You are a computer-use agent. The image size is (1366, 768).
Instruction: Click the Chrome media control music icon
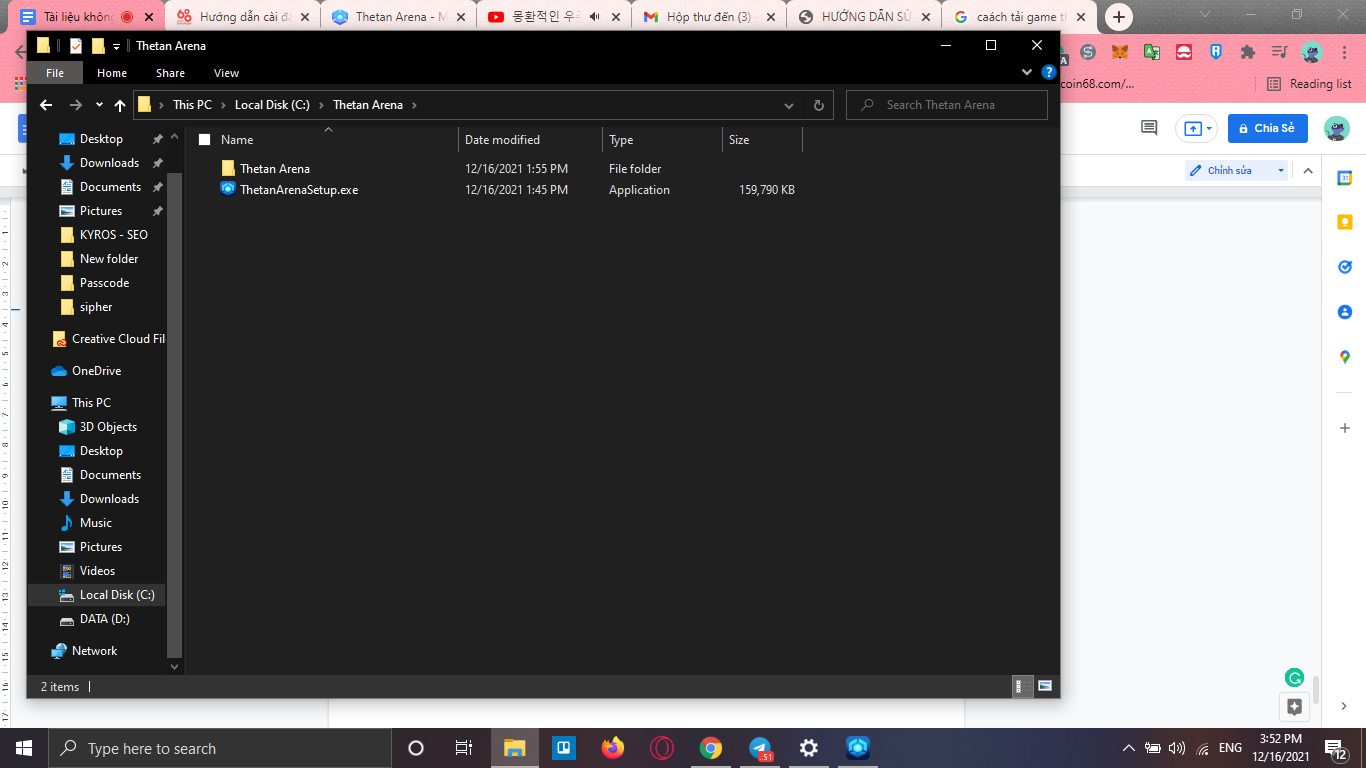click(1279, 52)
